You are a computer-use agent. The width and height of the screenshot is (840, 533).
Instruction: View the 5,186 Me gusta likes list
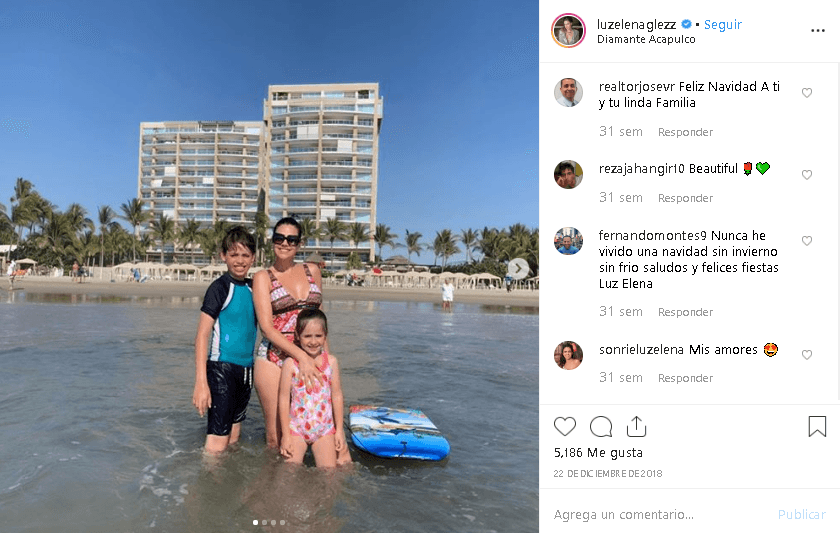pyautogui.click(x=598, y=453)
